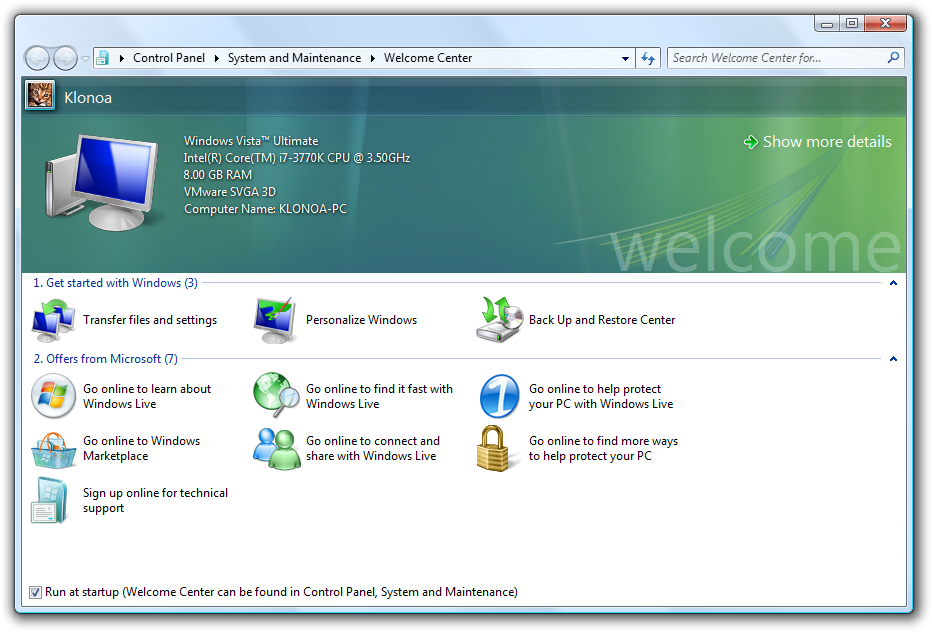This screenshot has height=632, width=932.
Task: Click the Windows Live learn about icon
Action: pos(53,396)
